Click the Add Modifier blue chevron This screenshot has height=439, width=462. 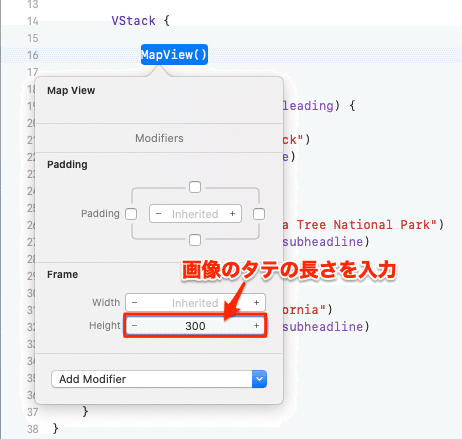[259, 379]
